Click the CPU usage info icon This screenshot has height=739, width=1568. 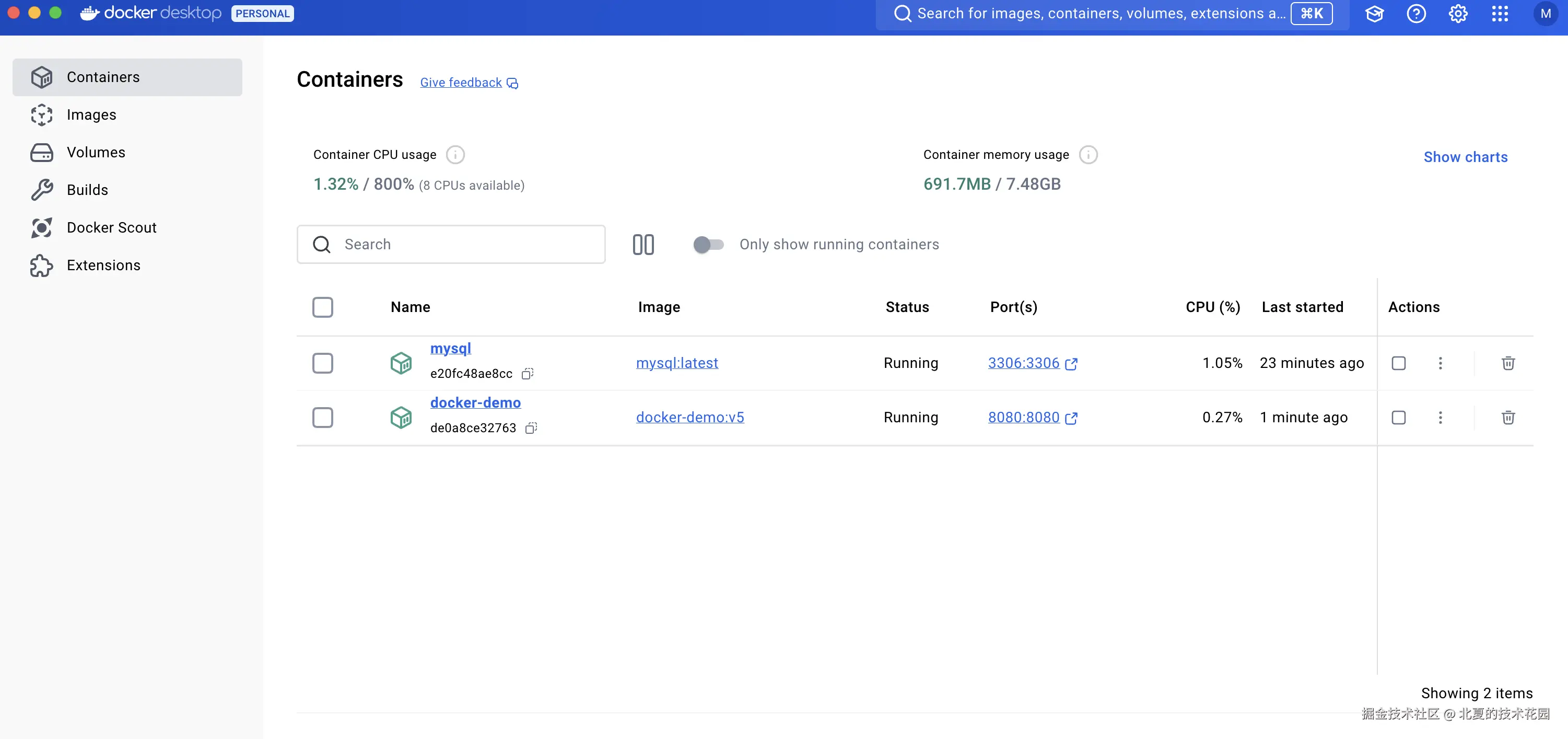455,155
